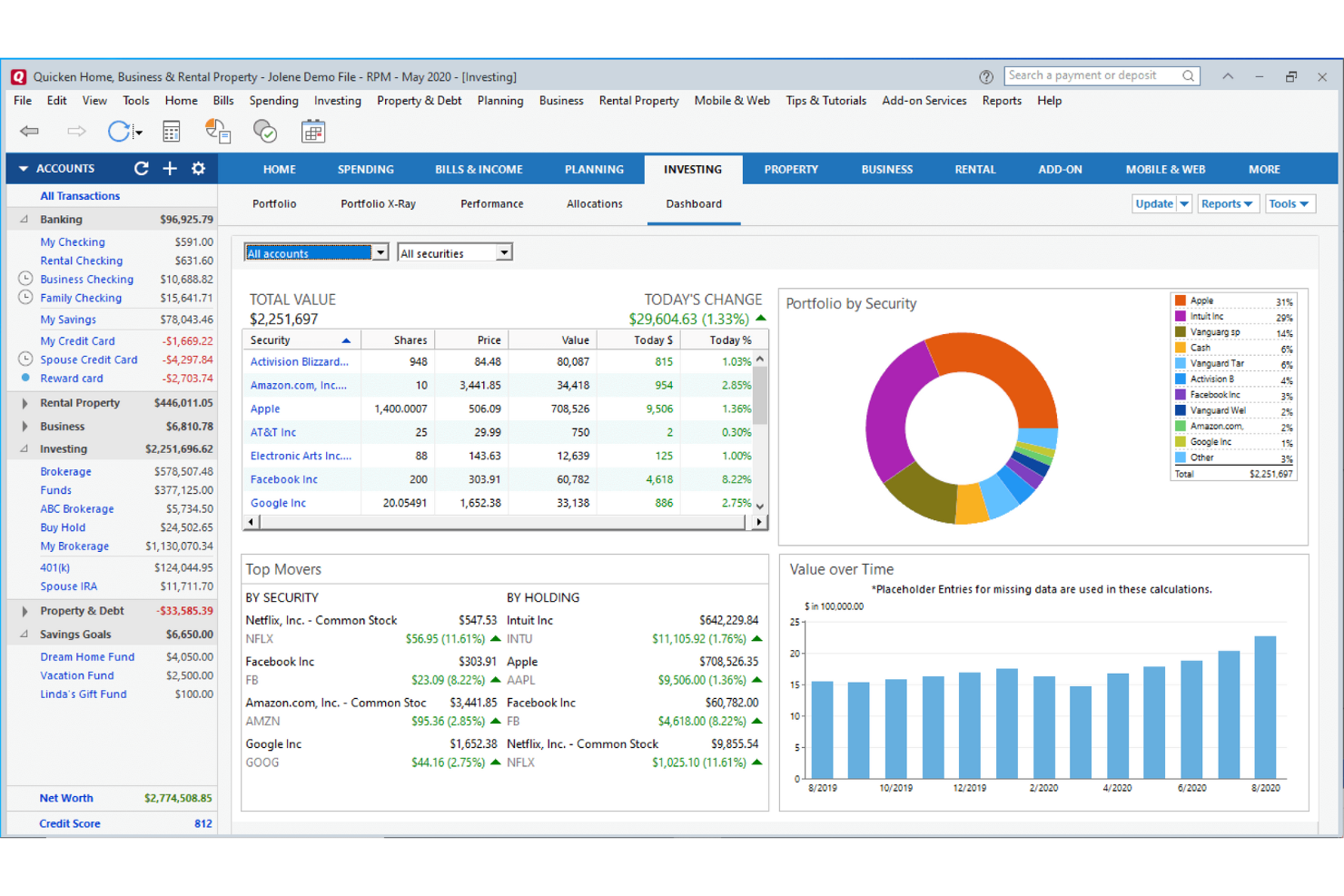Open the All securities dropdown
This screenshot has width=1344, height=896.
point(503,252)
